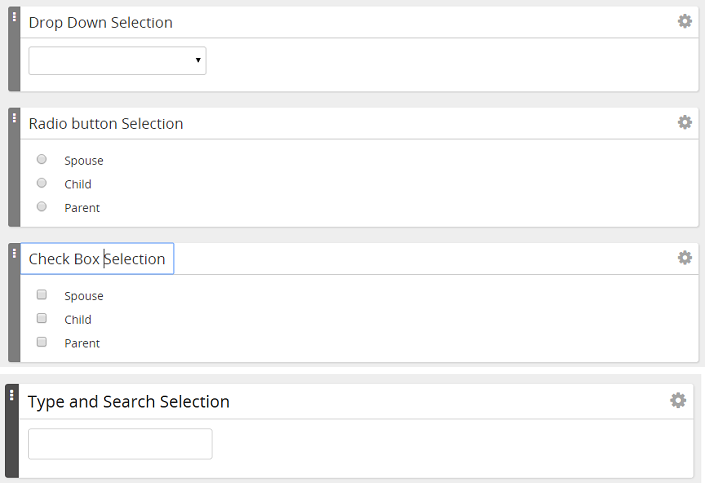Click the Check Box Selection title field
The image size is (705, 483).
pos(97,259)
